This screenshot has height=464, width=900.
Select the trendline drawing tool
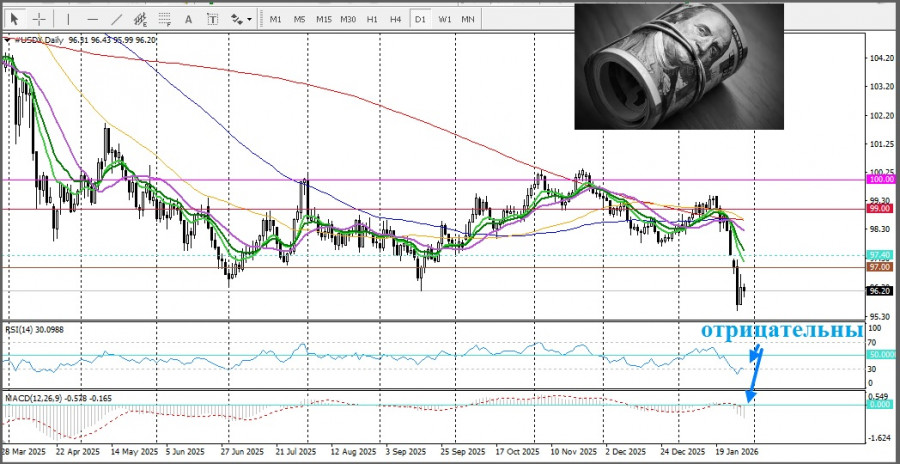pyautogui.click(x=118, y=19)
